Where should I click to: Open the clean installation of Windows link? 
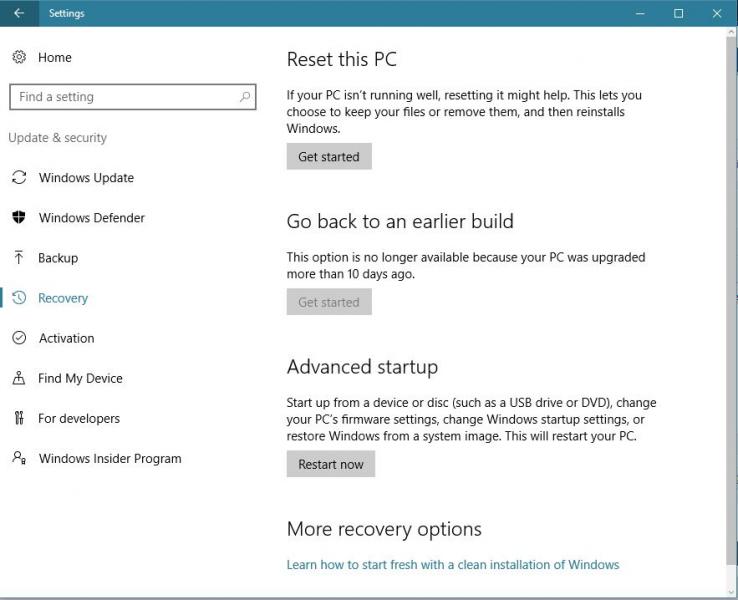click(x=452, y=565)
